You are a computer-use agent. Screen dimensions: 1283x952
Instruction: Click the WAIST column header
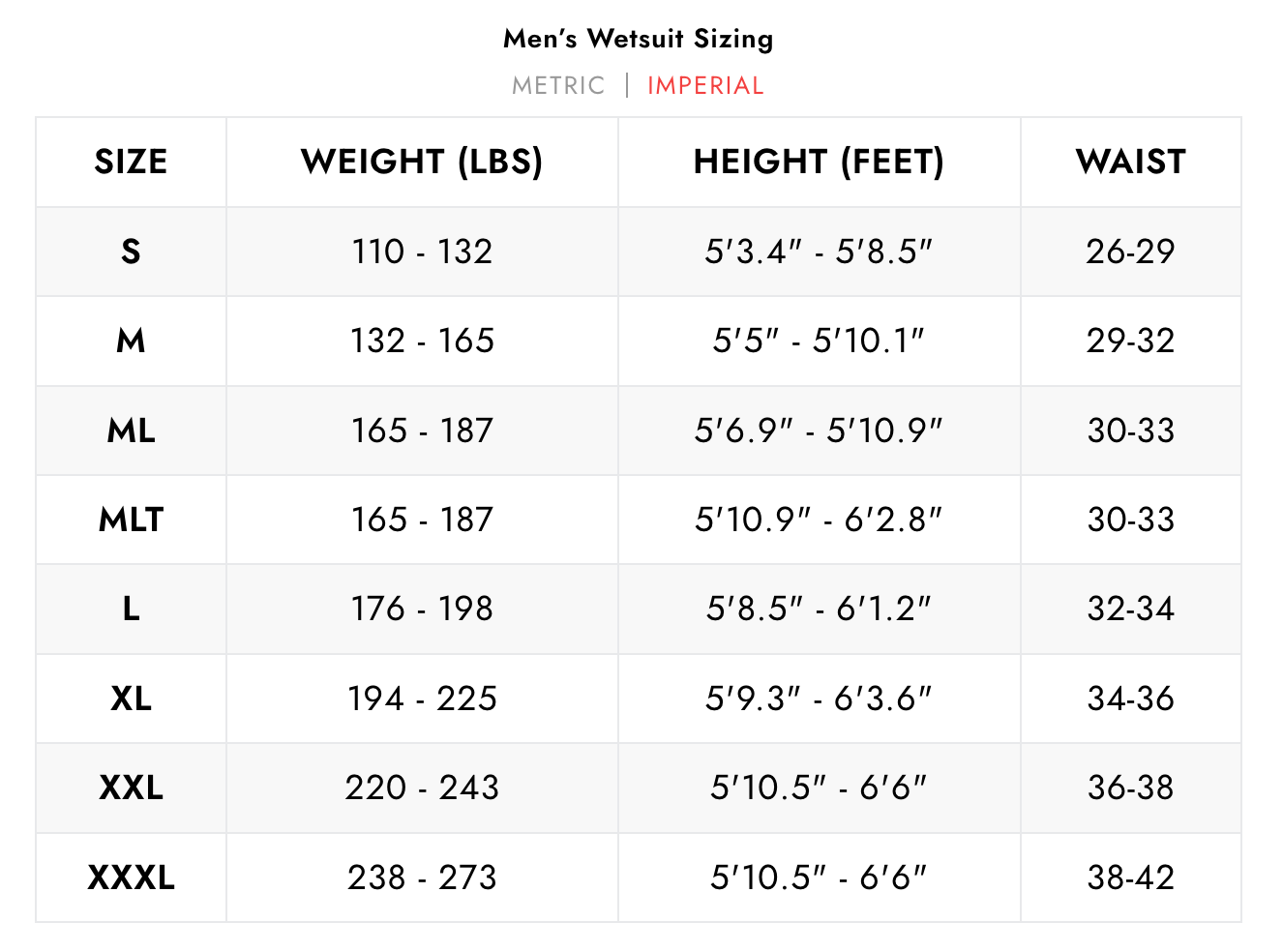(x=1130, y=162)
